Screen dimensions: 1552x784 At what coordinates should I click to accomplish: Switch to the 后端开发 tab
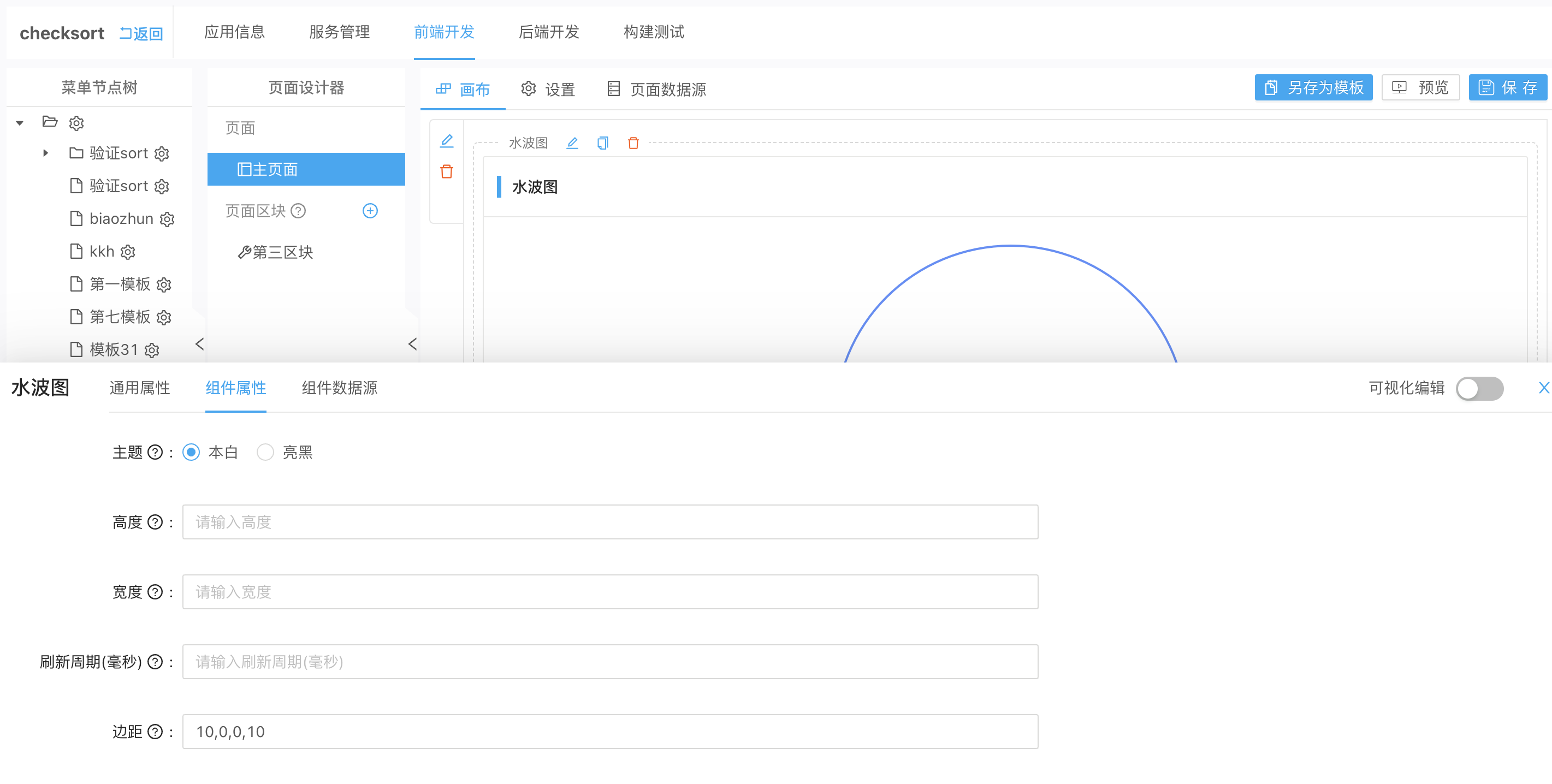coord(548,32)
